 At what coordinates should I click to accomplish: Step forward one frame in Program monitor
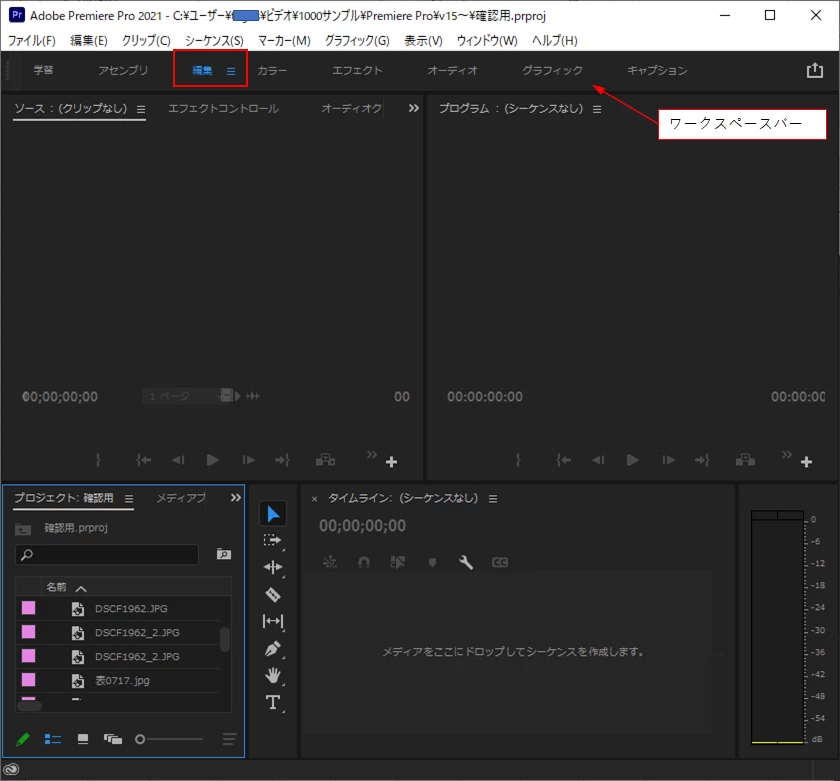pyautogui.click(x=668, y=460)
